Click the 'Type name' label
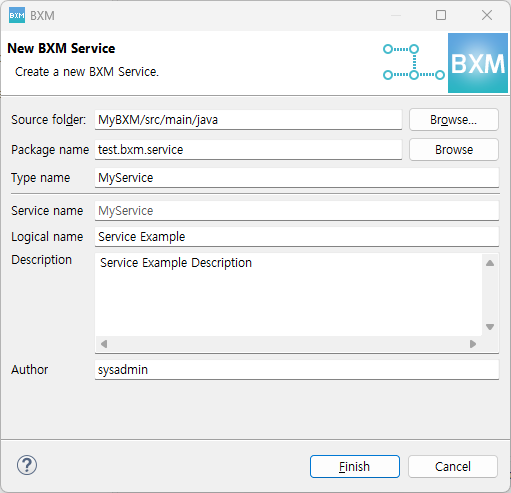This screenshot has width=511, height=493. coord(41,178)
